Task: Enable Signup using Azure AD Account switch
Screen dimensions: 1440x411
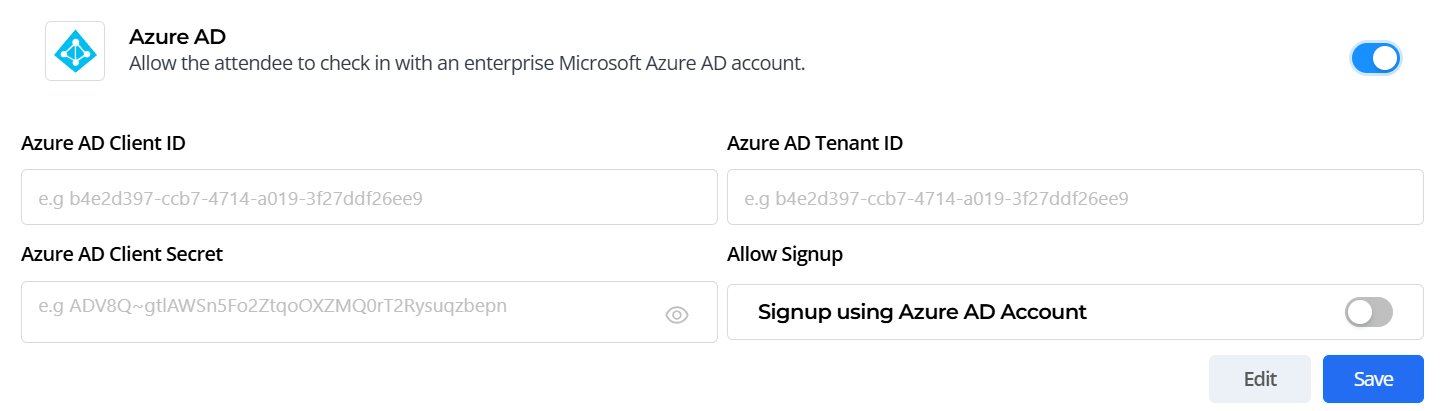Action: tap(1368, 313)
